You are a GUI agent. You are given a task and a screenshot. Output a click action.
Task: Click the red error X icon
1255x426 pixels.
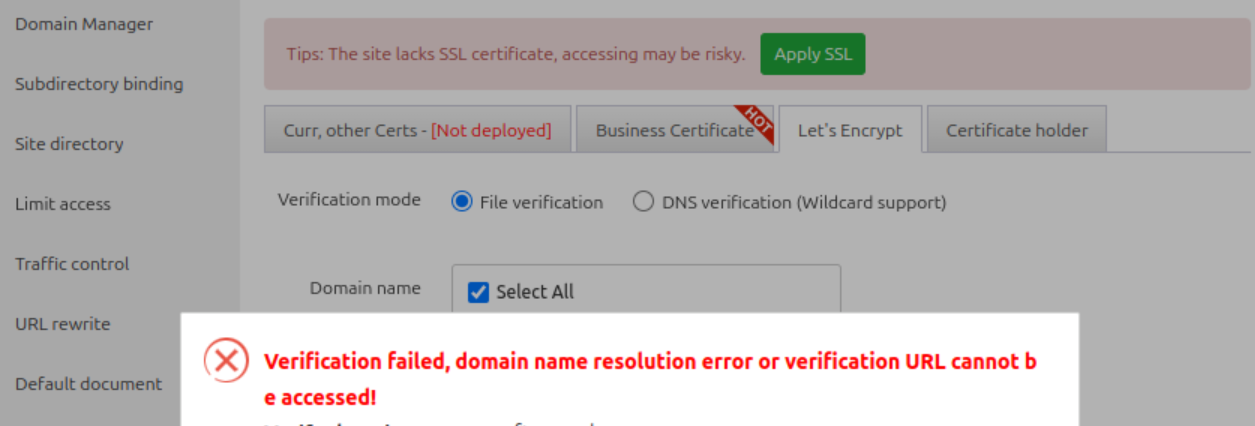[226, 361]
